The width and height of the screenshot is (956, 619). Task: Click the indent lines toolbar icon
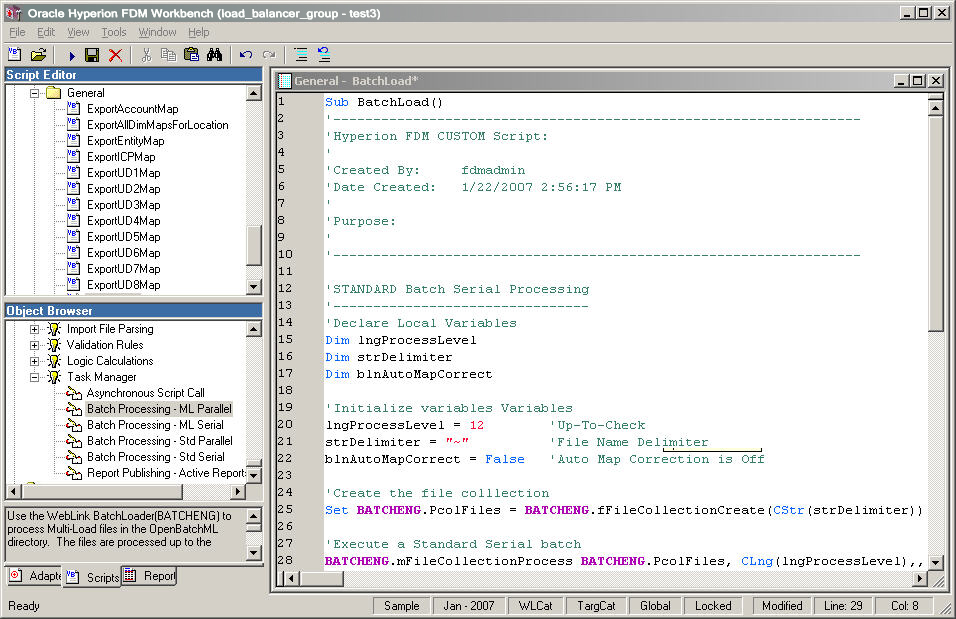(301, 55)
